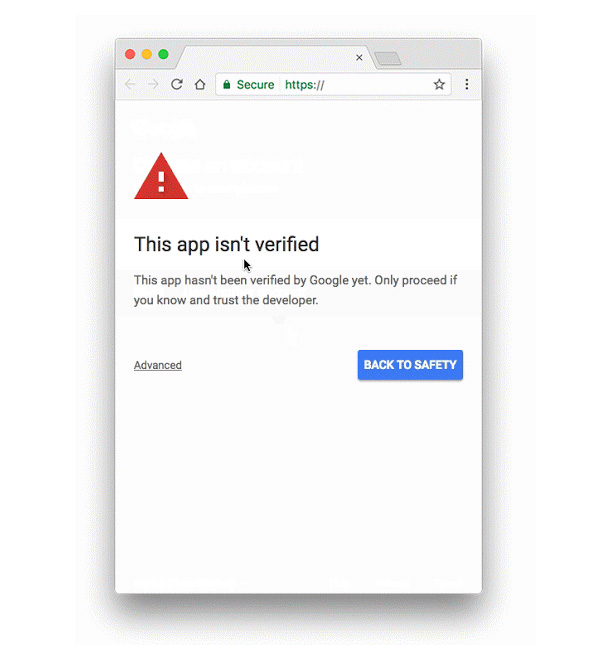Screen dimensions: 590x645
Task: Close the current tab with X
Action: (359, 58)
